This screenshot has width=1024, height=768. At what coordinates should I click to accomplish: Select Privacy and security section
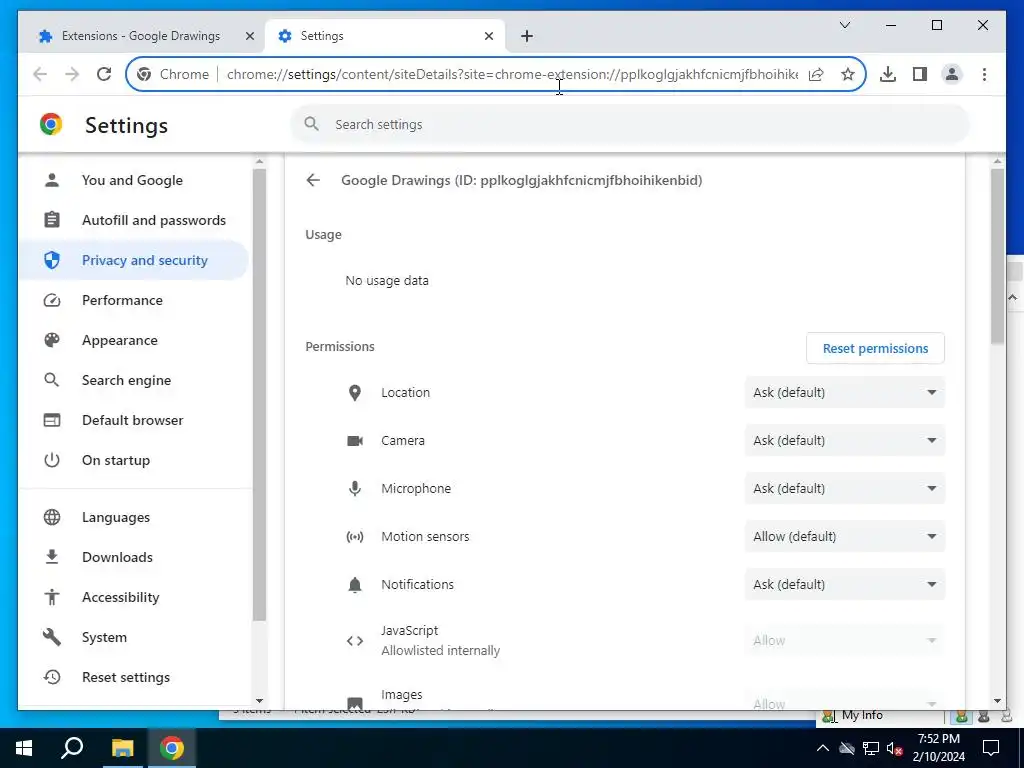tap(134, 260)
